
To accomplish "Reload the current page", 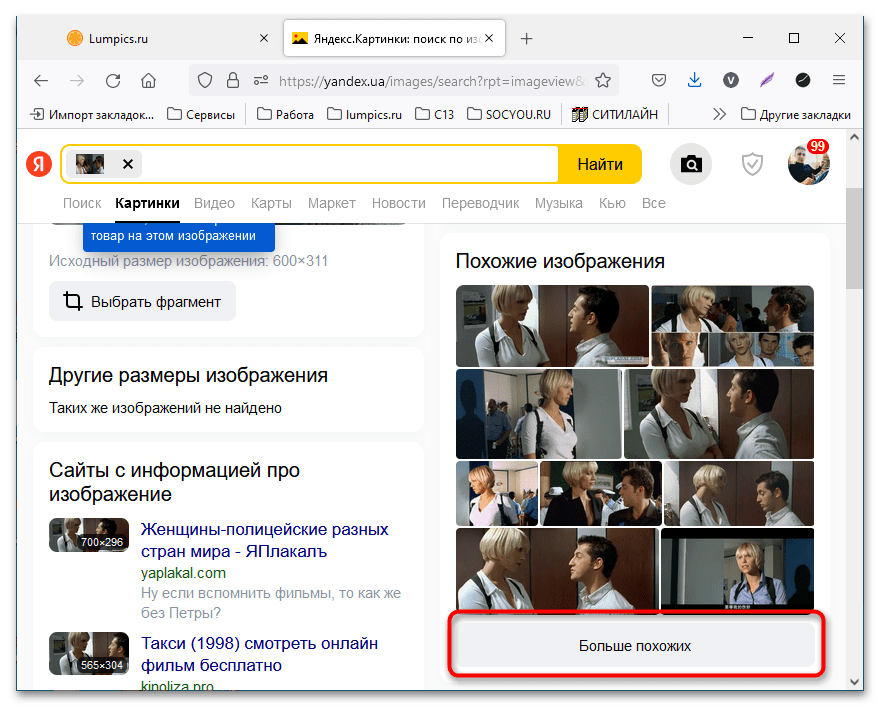I will pos(113,80).
